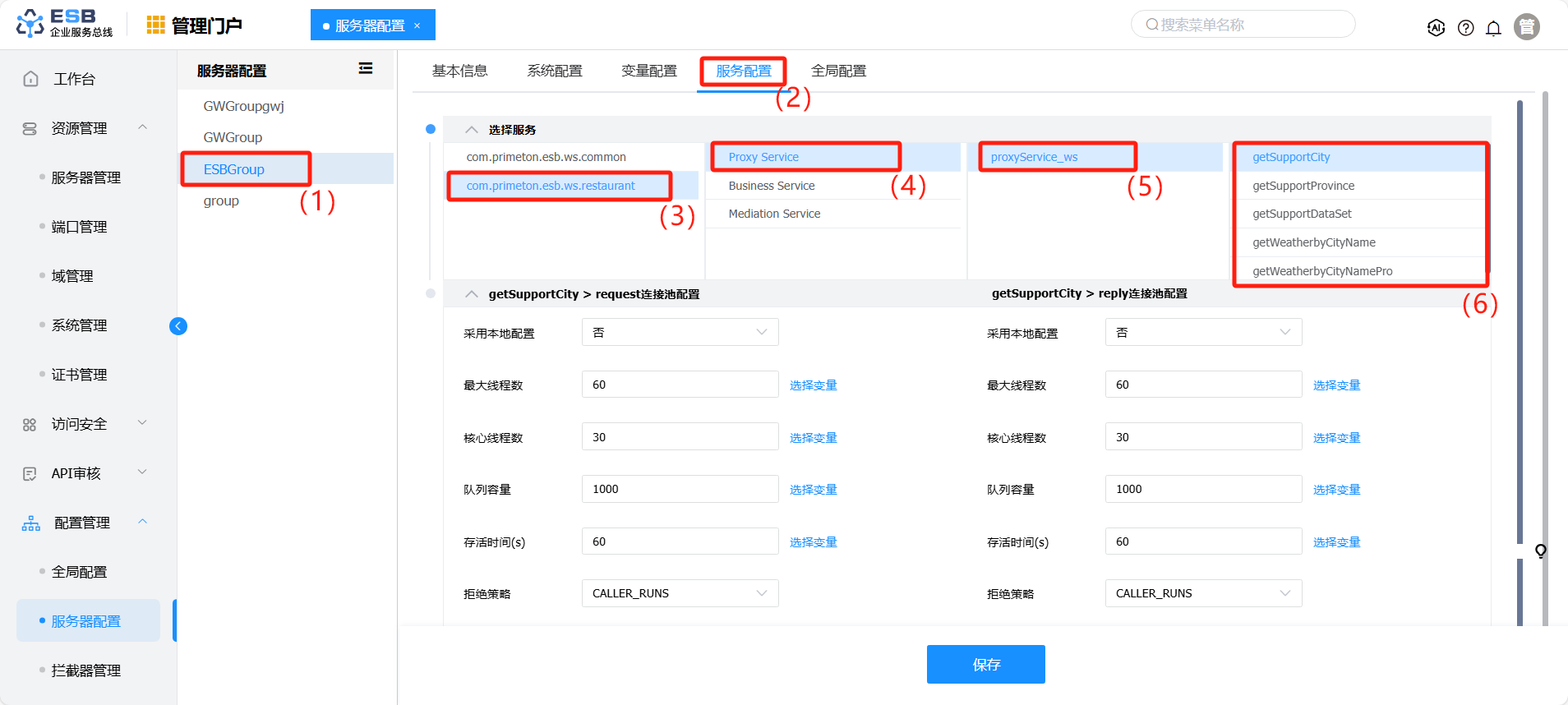Switch to the 变量配置 tab

coord(648,71)
